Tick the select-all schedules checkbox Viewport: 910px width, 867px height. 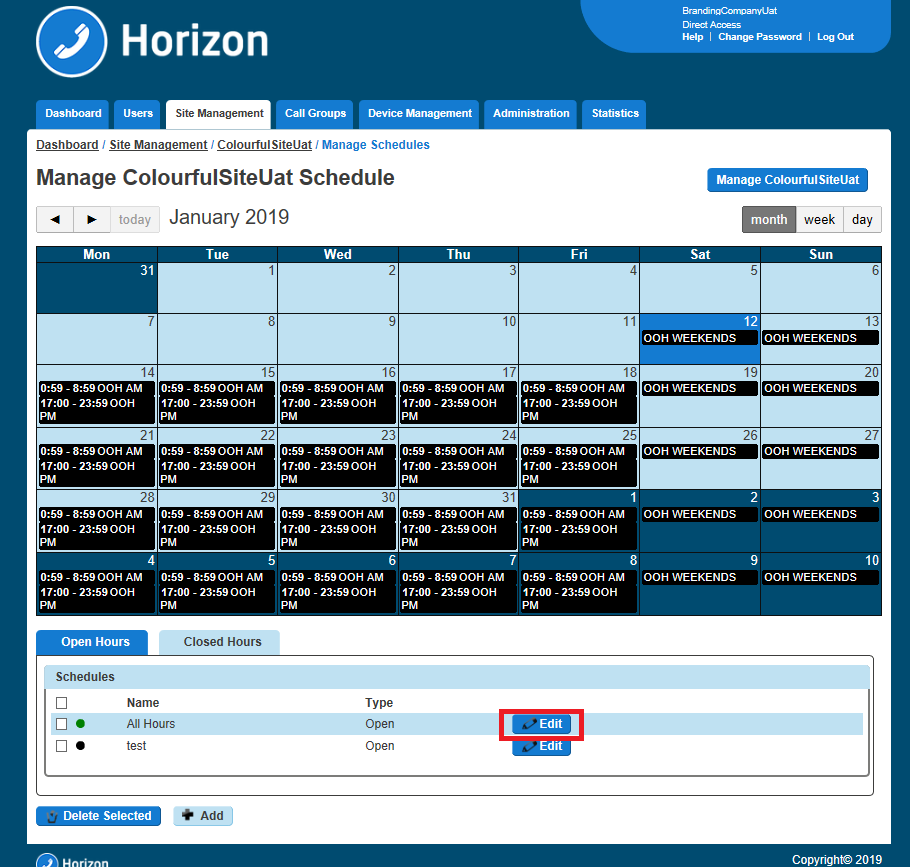pyautogui.click(x=62, y=703)
